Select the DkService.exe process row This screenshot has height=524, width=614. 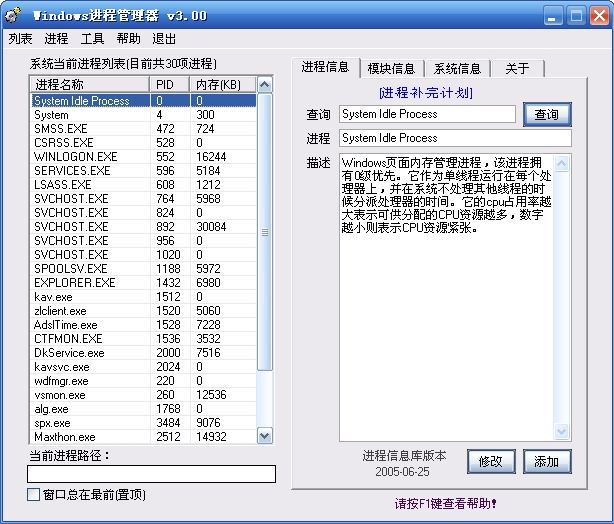[x=144, y=353]
